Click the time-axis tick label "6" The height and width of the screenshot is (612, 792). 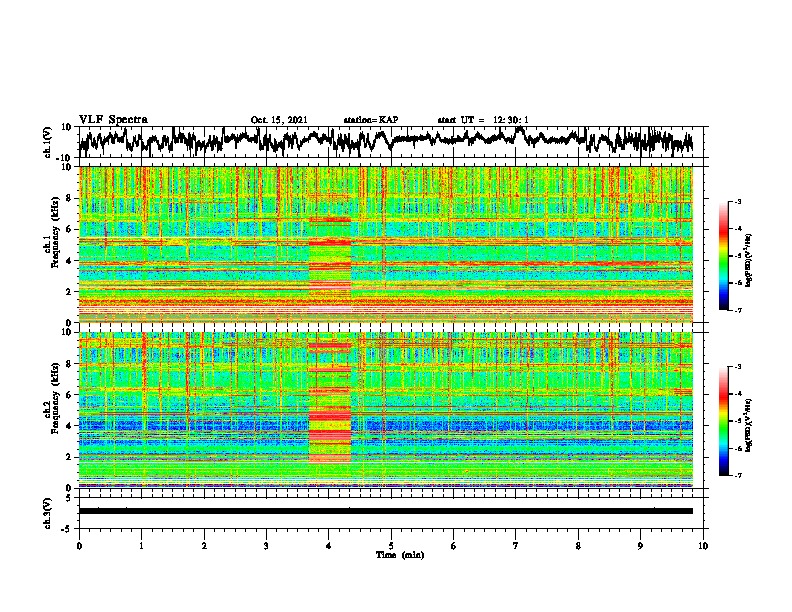coord(454,546)
